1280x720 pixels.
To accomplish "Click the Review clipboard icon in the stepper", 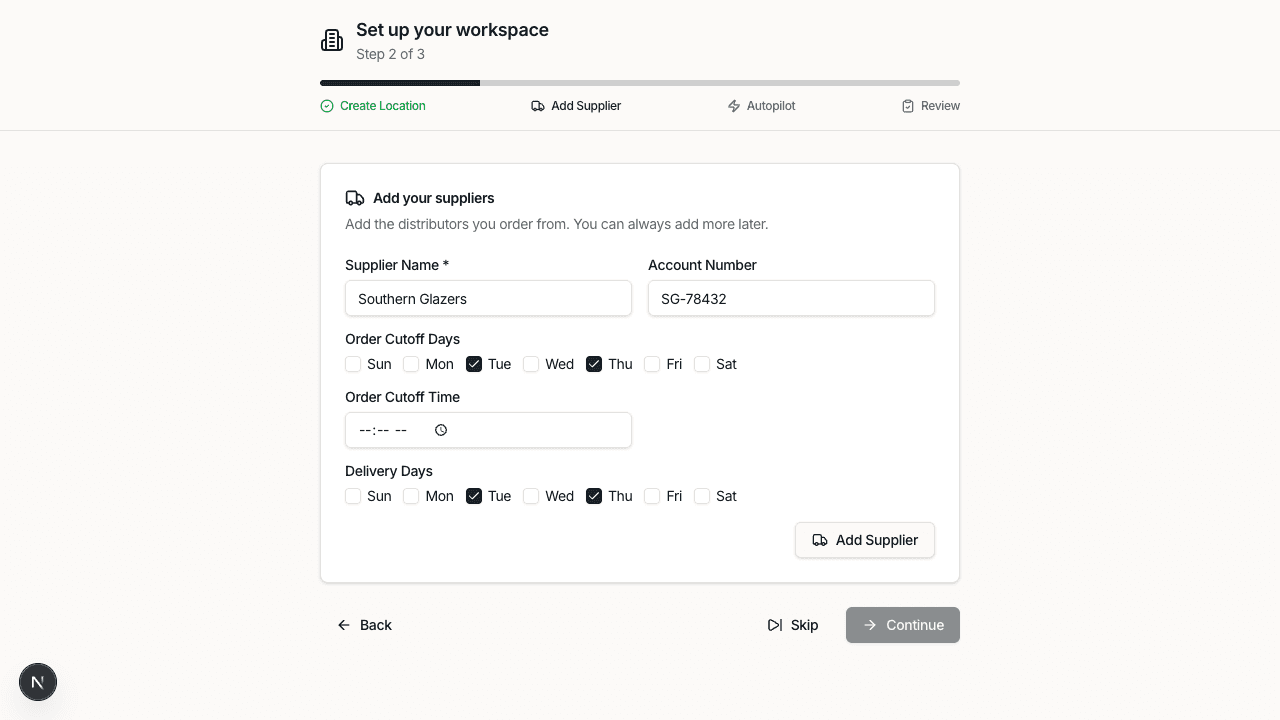I will [907, 105].
